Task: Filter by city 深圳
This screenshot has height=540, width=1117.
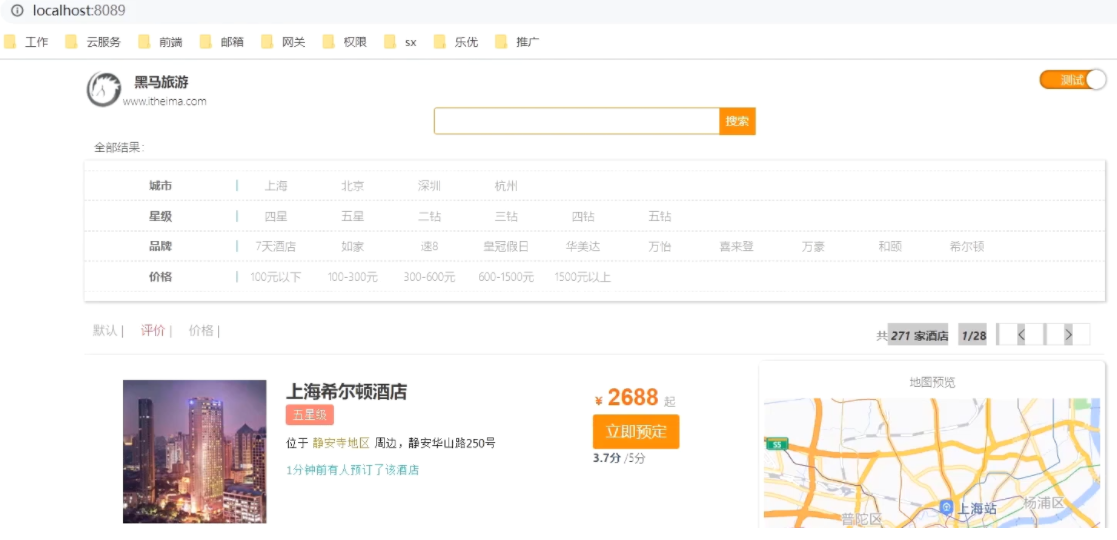Action: click(x=430, y=186)
